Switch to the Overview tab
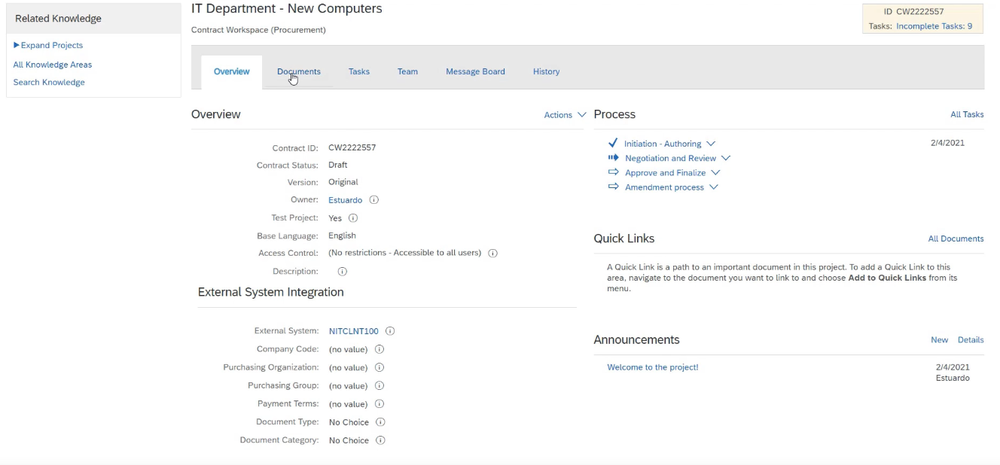This screenshot has width=1000, height=465. (x=232, y=71)
